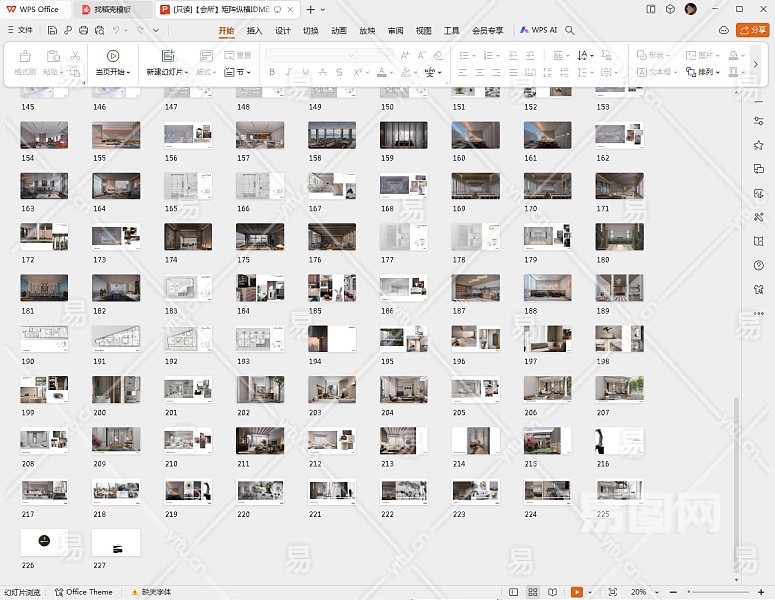Open the 文件 menu
This screenshot has width=775, height=600.
pyautogui.click(x=20, y=31)
